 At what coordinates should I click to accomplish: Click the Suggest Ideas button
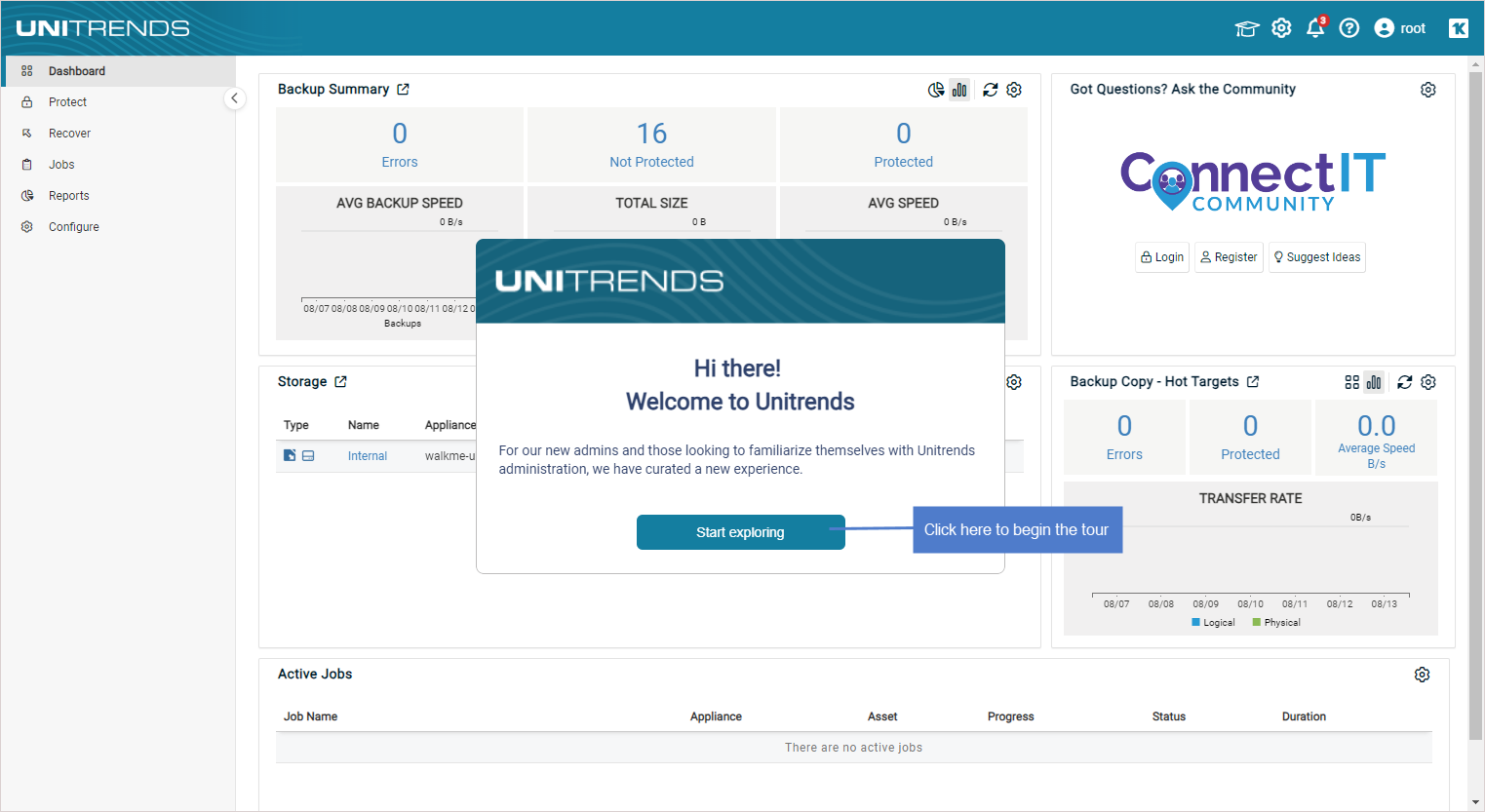tap(1317, 257)
